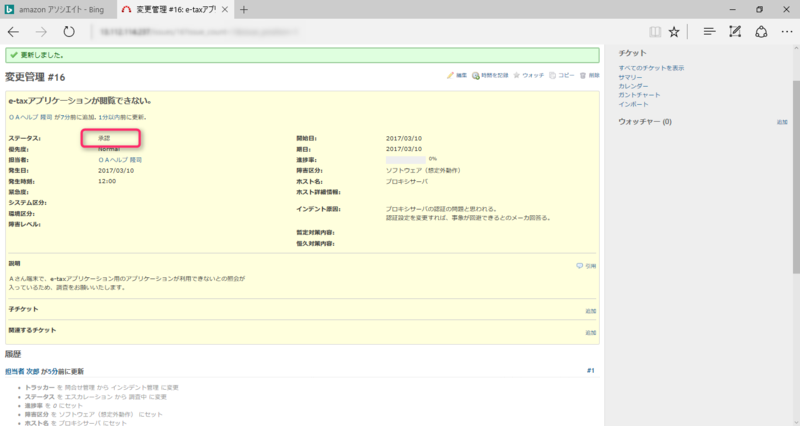Screen dimensions: 800x426
Task: Click the copy icon for ticket #16
Action: click(x=552, y=76)
